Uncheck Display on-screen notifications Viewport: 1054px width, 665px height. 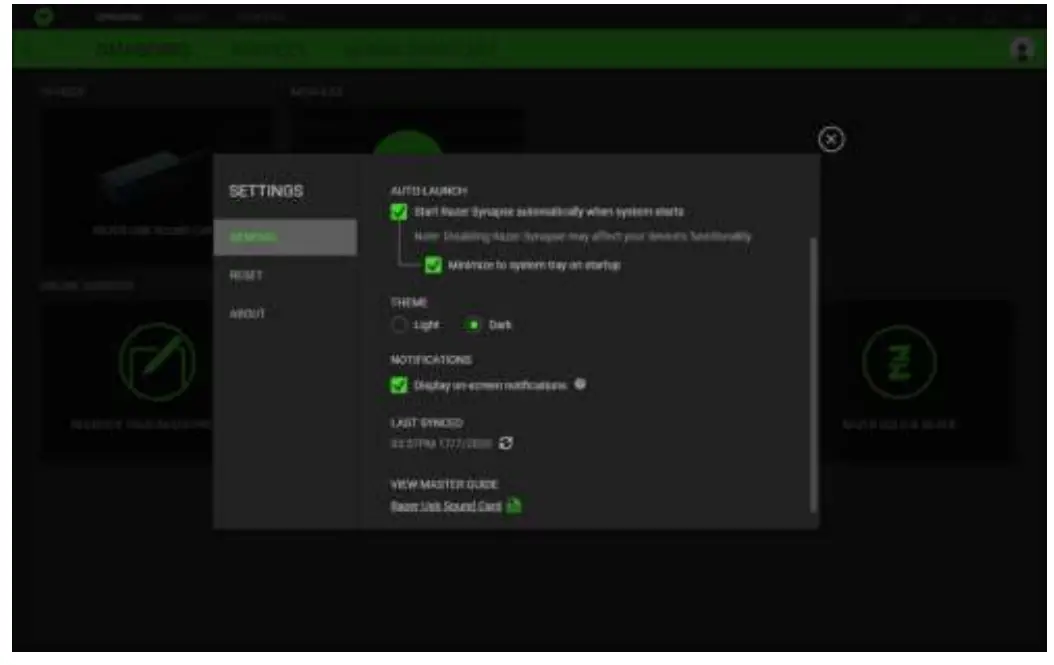pos(398,383)
